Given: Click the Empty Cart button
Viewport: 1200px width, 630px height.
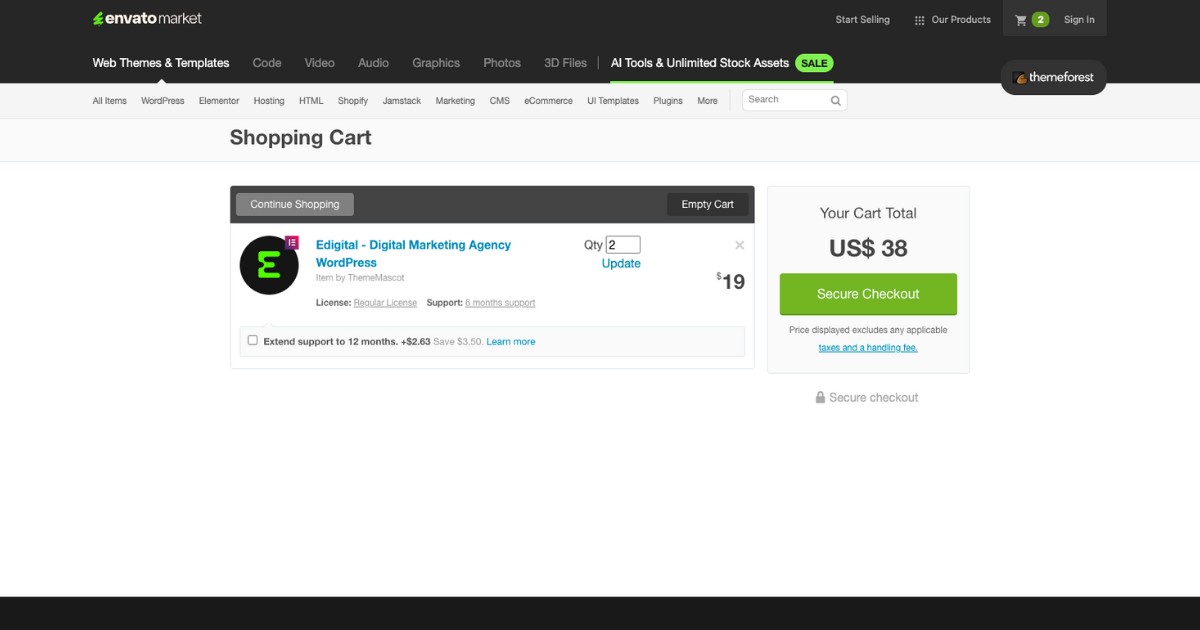Looking at the screenshot, I should (x=707, y=204).
